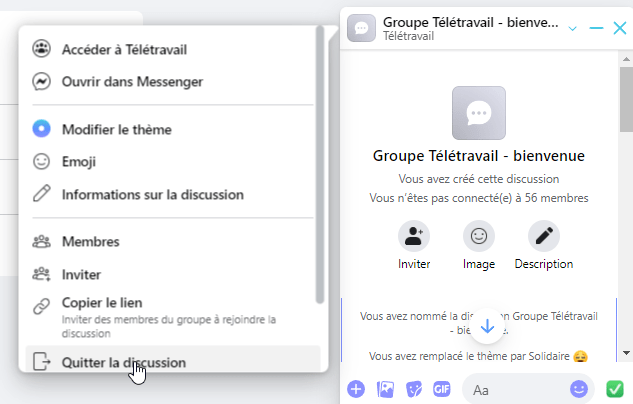Expand chat settings chevron in header
The height and width of the screenshot is (404, 633).
coord(572,28)
